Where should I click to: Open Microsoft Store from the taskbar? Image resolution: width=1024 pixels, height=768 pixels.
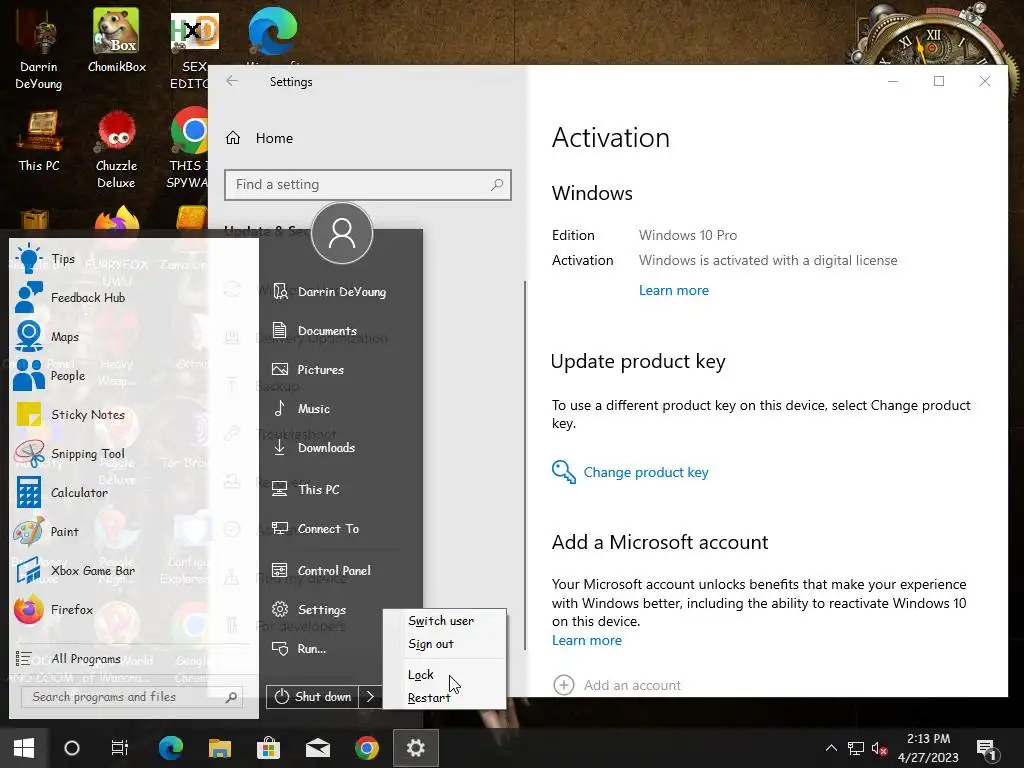tap(268, 748)
